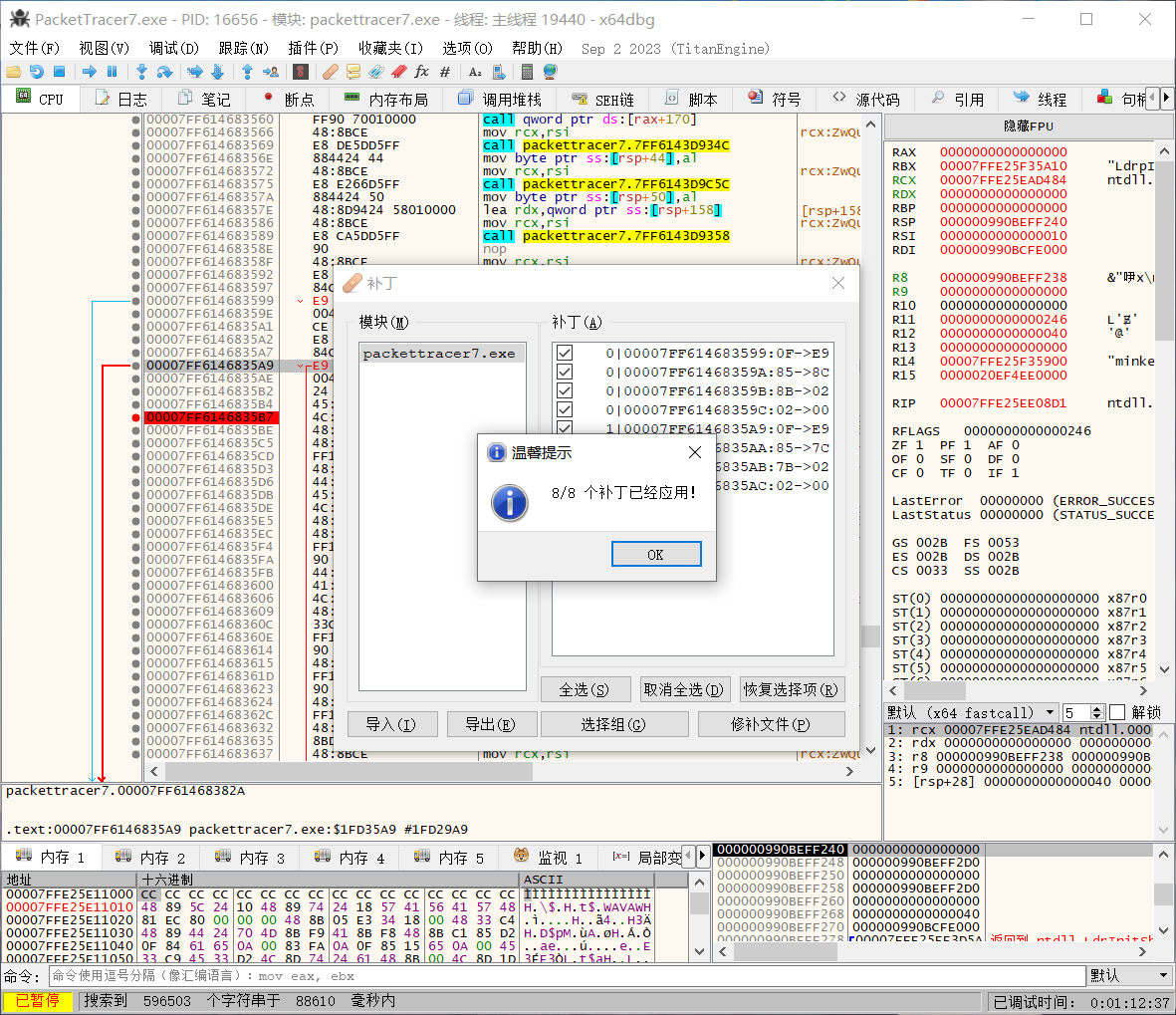This screenshot has width=1176, height=1015.
Task: Click the run arrow icon
Action: pyautogui.click(x=90, y=72)
